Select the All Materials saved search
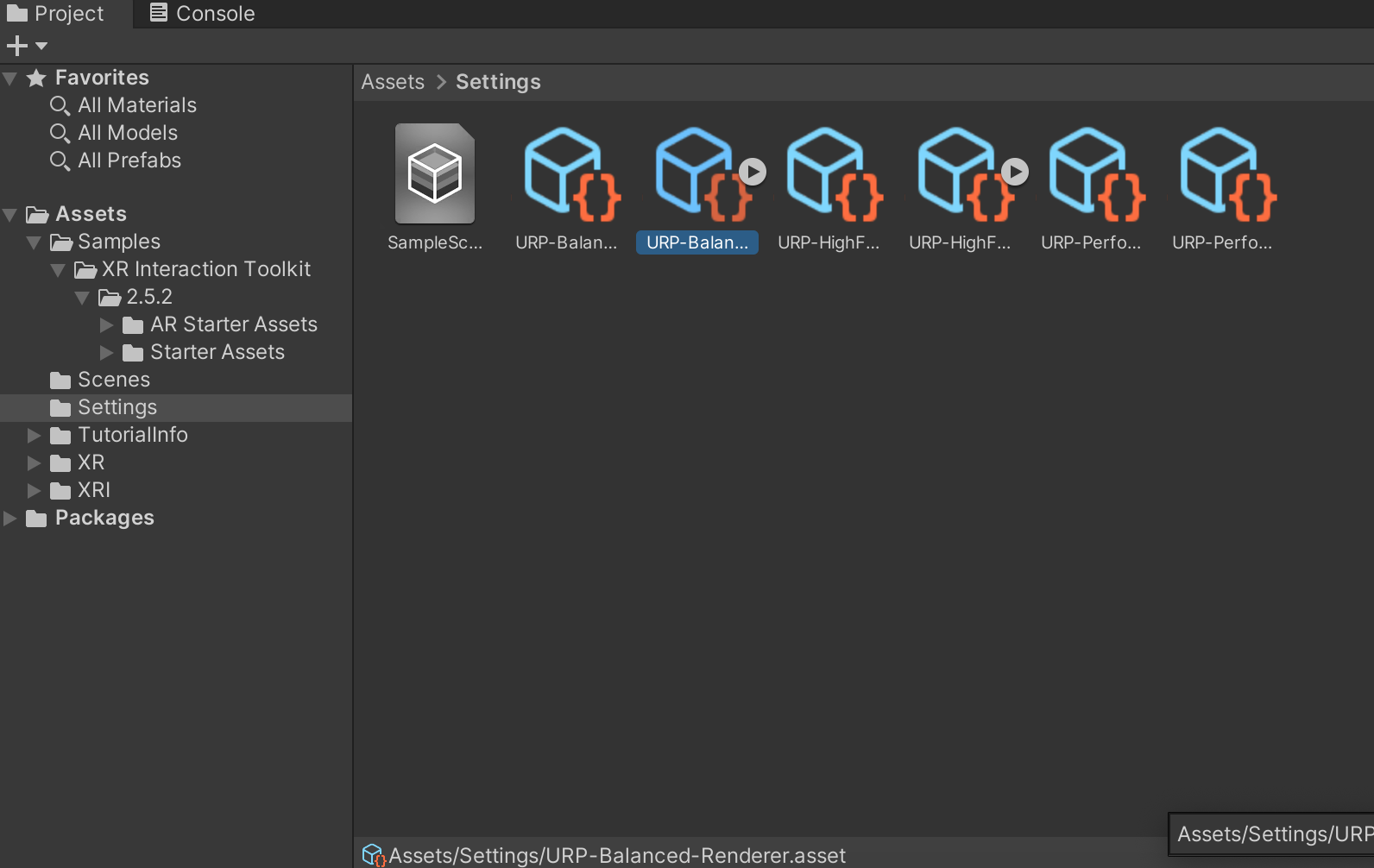The image size is (1374, 868). pyautogui.click(x=137, y=105)
